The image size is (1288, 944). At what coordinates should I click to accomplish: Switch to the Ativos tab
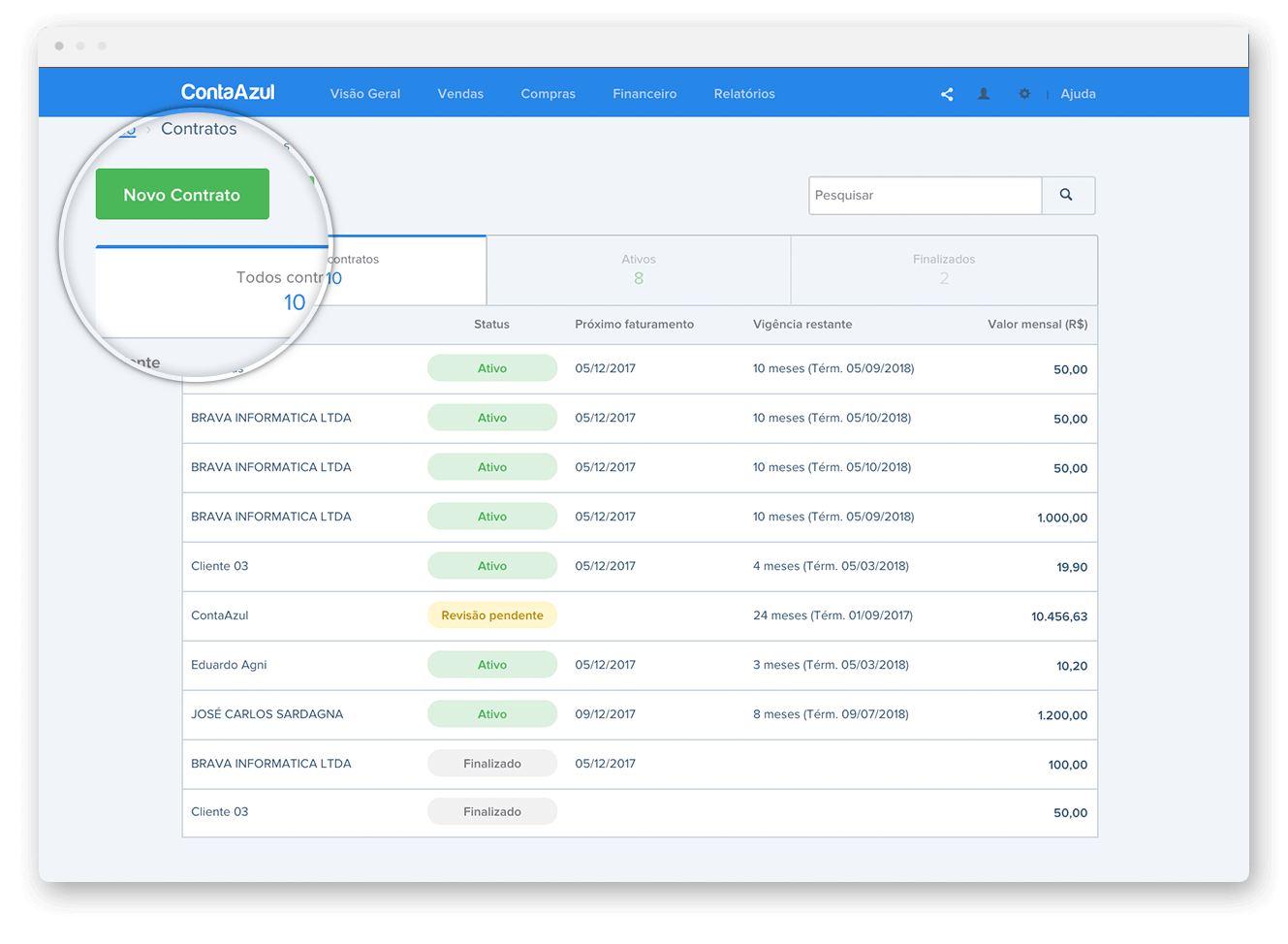(x=639, y=269)
